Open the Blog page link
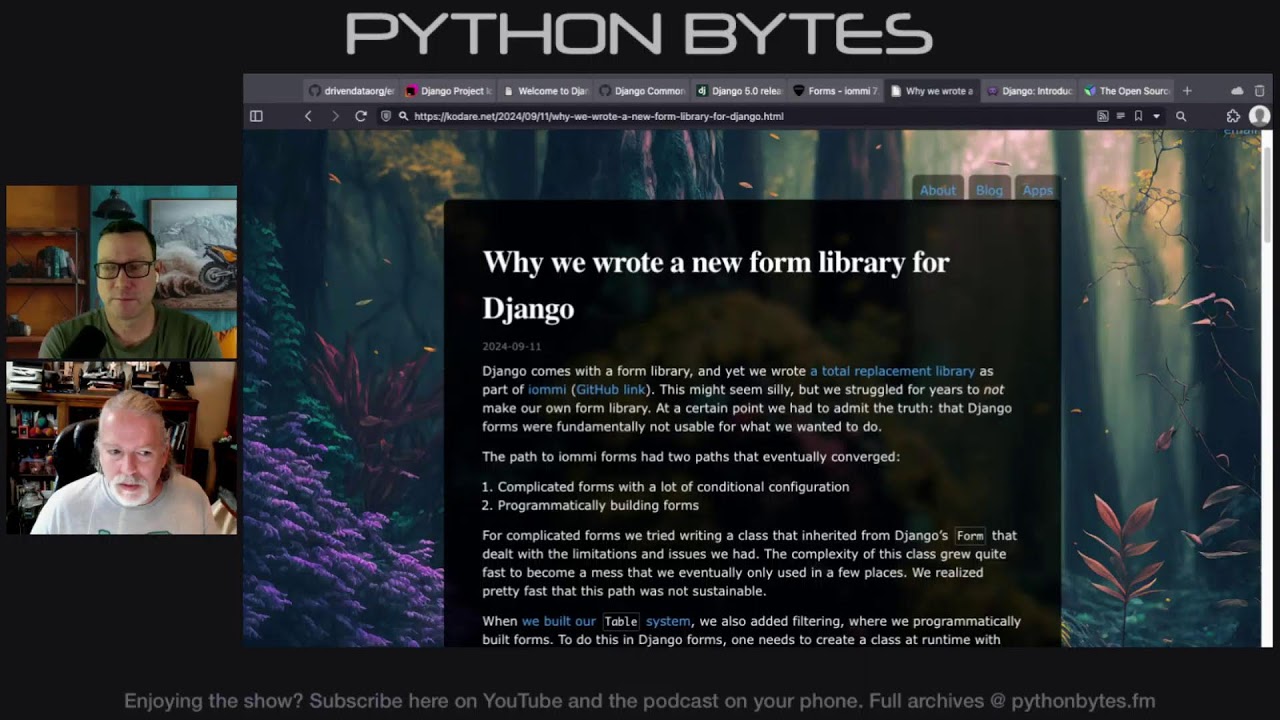The image size is (1280, 720). pos(989,190)
